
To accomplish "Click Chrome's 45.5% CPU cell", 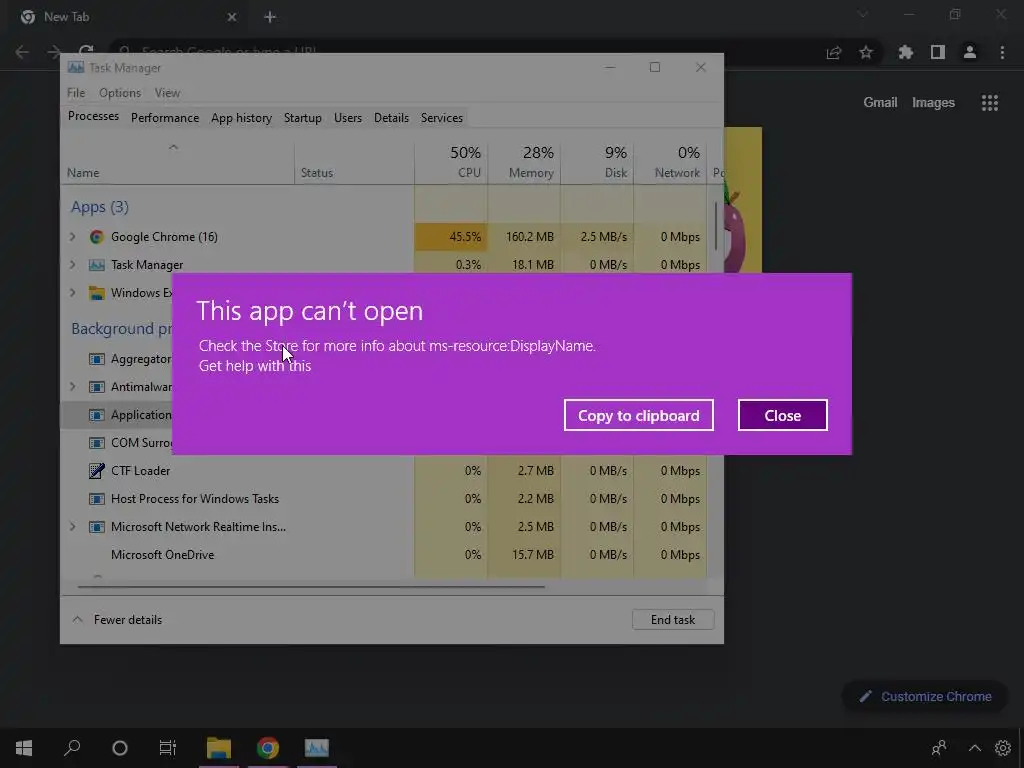I will click(x=451, y=236).
